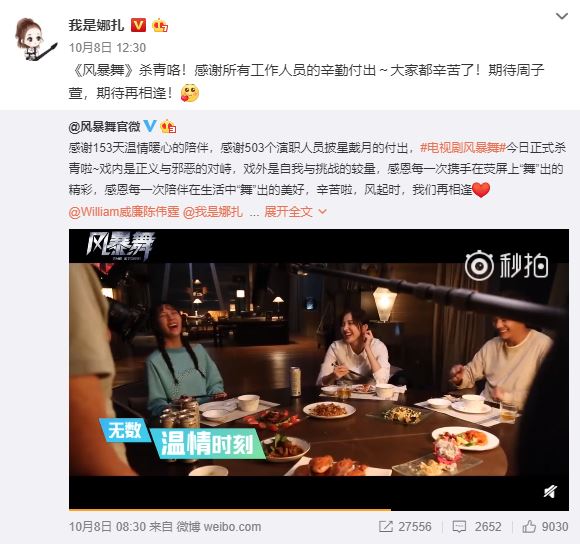The height and width of the screenshot is (552, 580).
Task: Play the 风暴舞 video thumbnail
Action: point(319,369)
